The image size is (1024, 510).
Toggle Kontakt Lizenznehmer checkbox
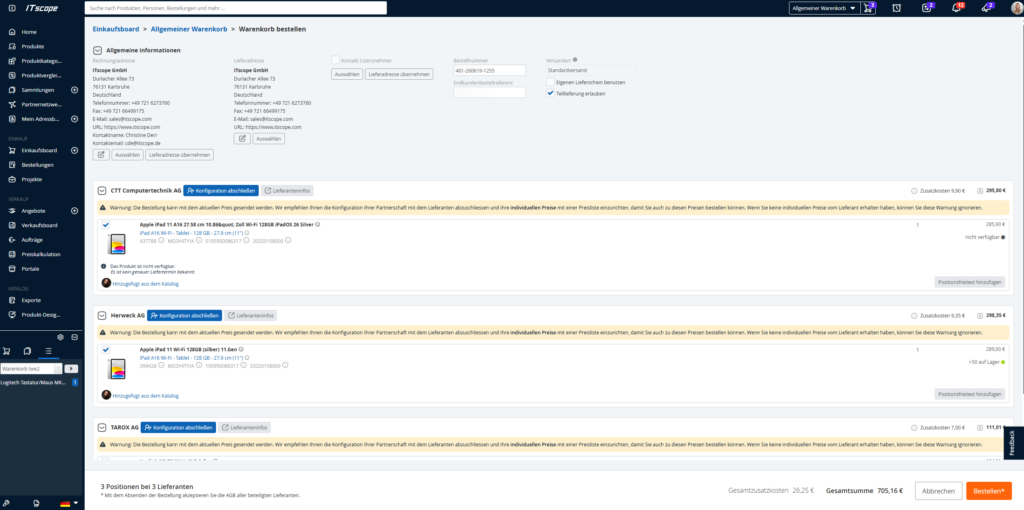[x=336, y=60]
